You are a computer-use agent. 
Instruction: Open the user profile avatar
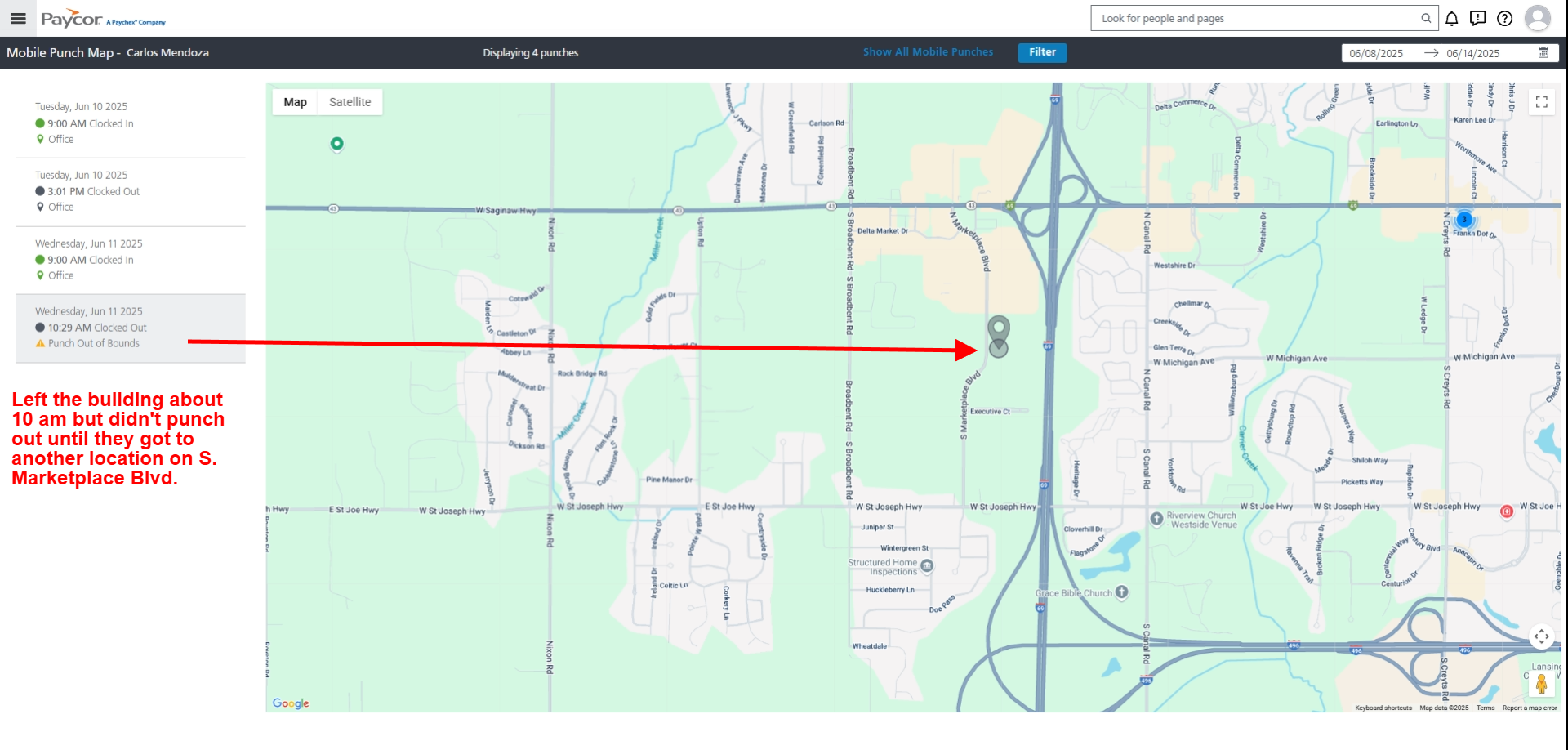point(1538,18)
